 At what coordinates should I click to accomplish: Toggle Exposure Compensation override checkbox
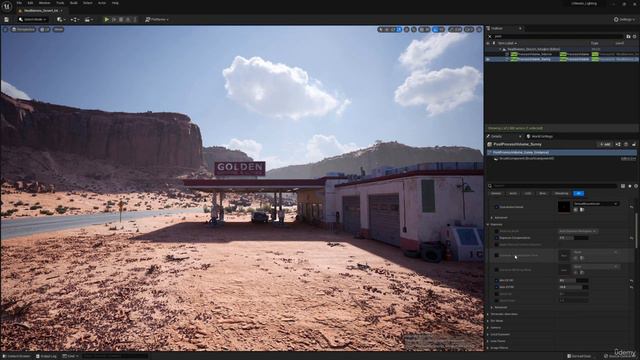[x=497, y=238]
